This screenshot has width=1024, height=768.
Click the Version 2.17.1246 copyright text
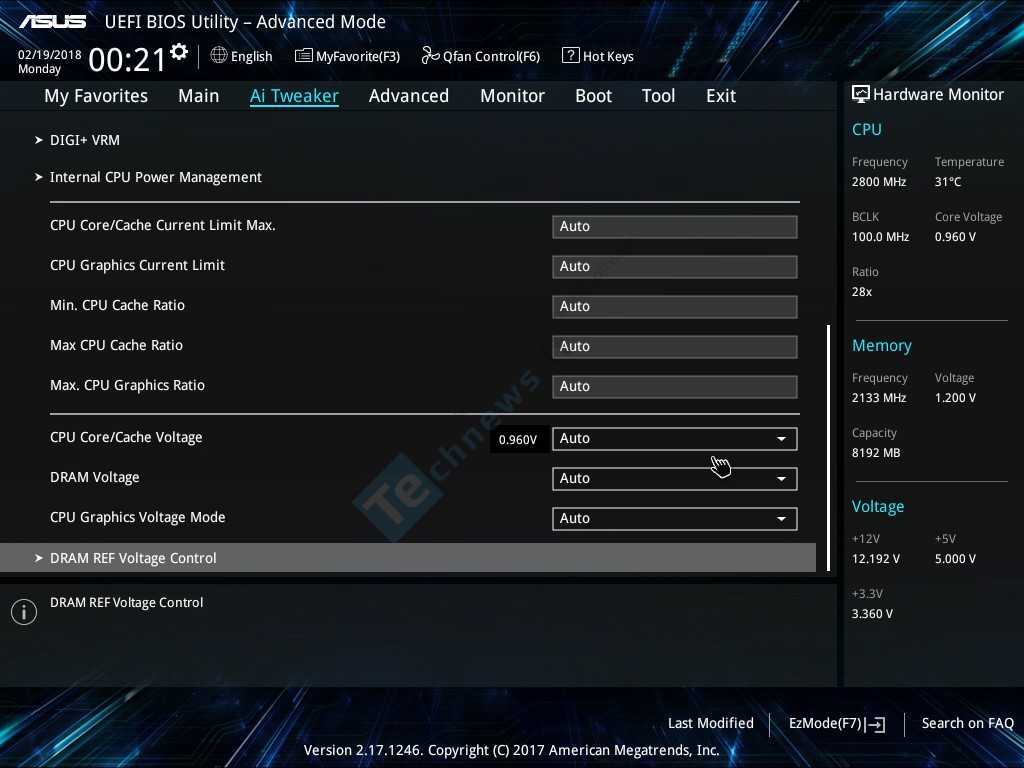click(x=511, y=750)
